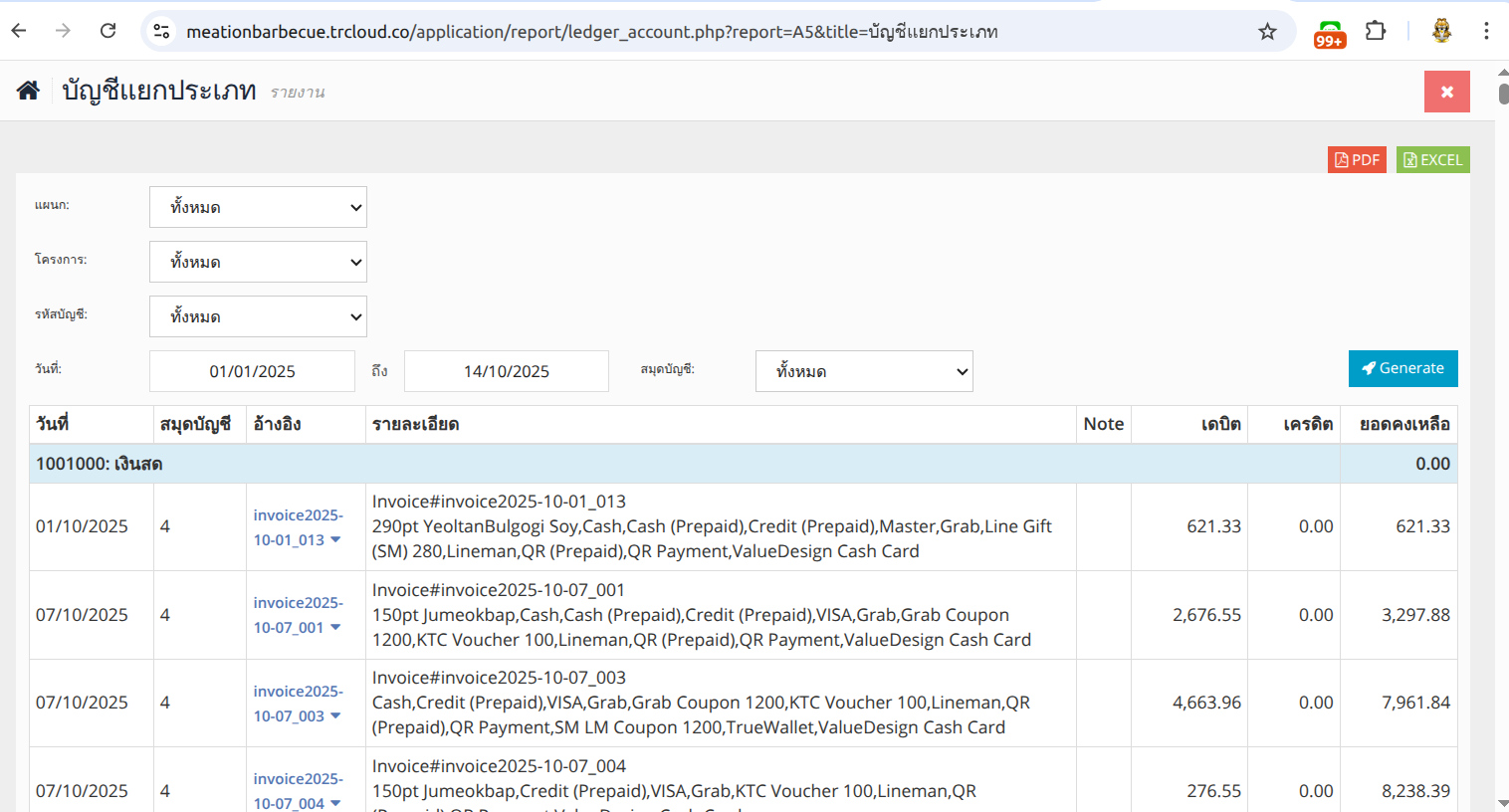This screenshot has height=812, width=1509.
Task: Open invoice2025-10-01_013 reference link
Action: [x=297, y=527]
